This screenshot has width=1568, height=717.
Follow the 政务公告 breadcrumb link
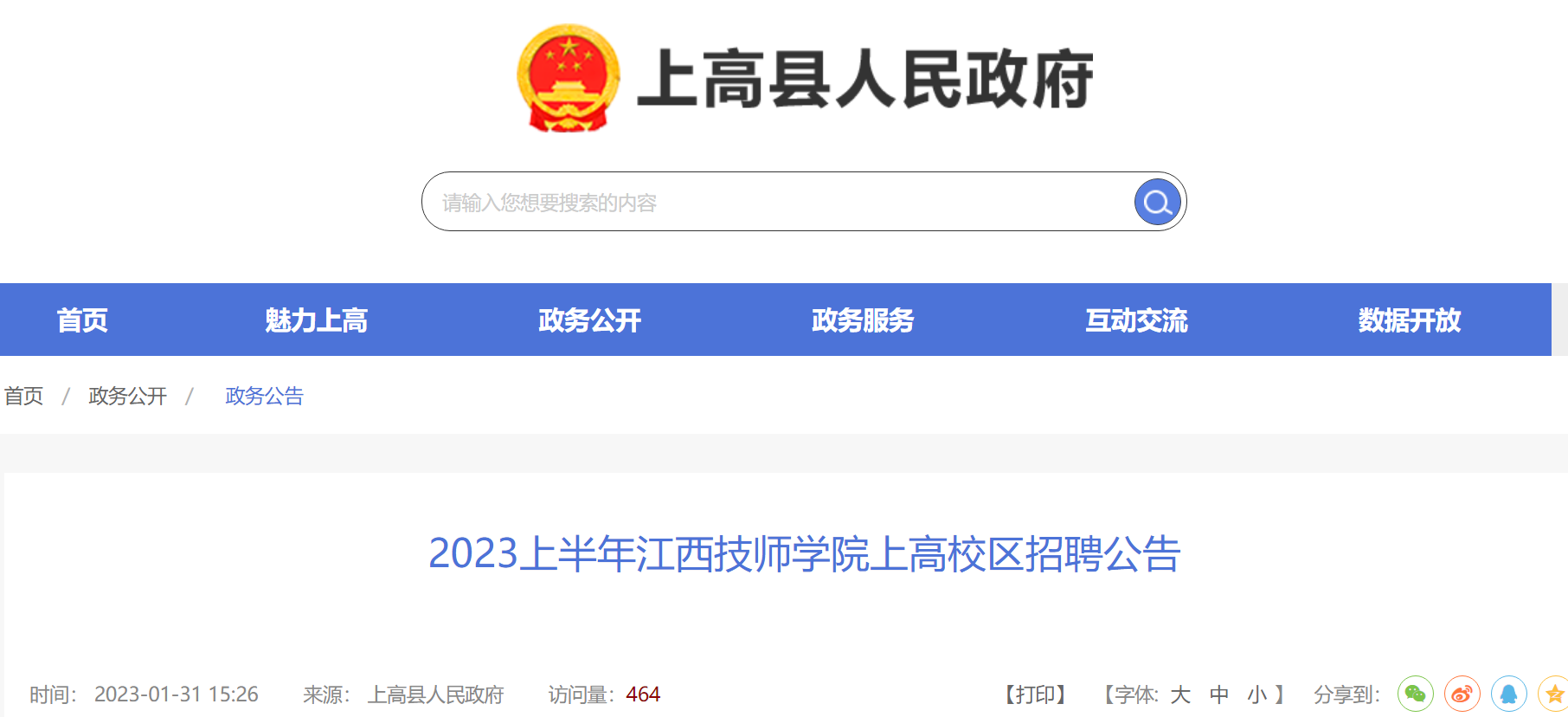click(x=264, y=396)
